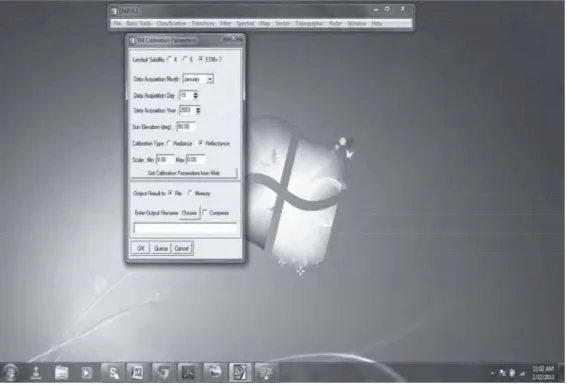Click the TM Calibration Parameters title icon
The width and height of the screenshot is (567, 385).
point(132,40)
